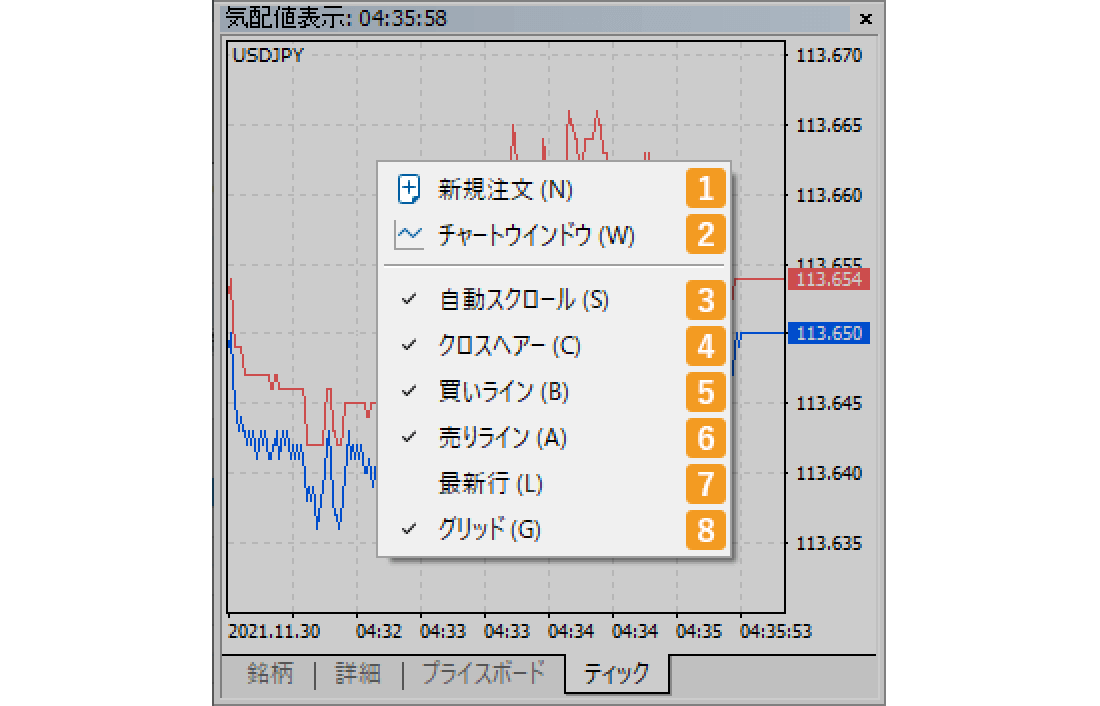Click the 04:35:53 time axis label

click(x=776, y=632)
